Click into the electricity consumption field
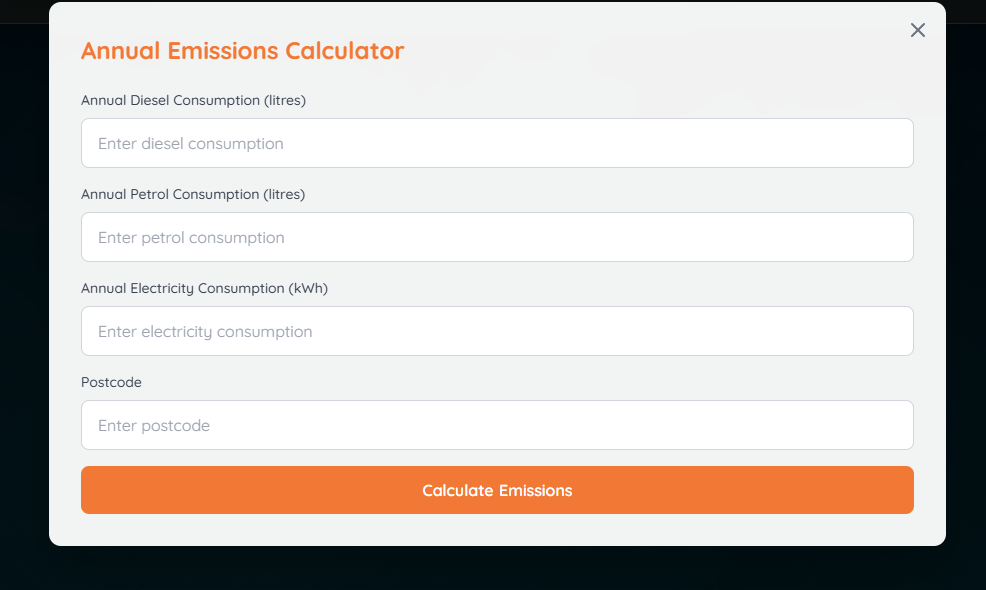The image size is (986, 590). click(497, 331)
